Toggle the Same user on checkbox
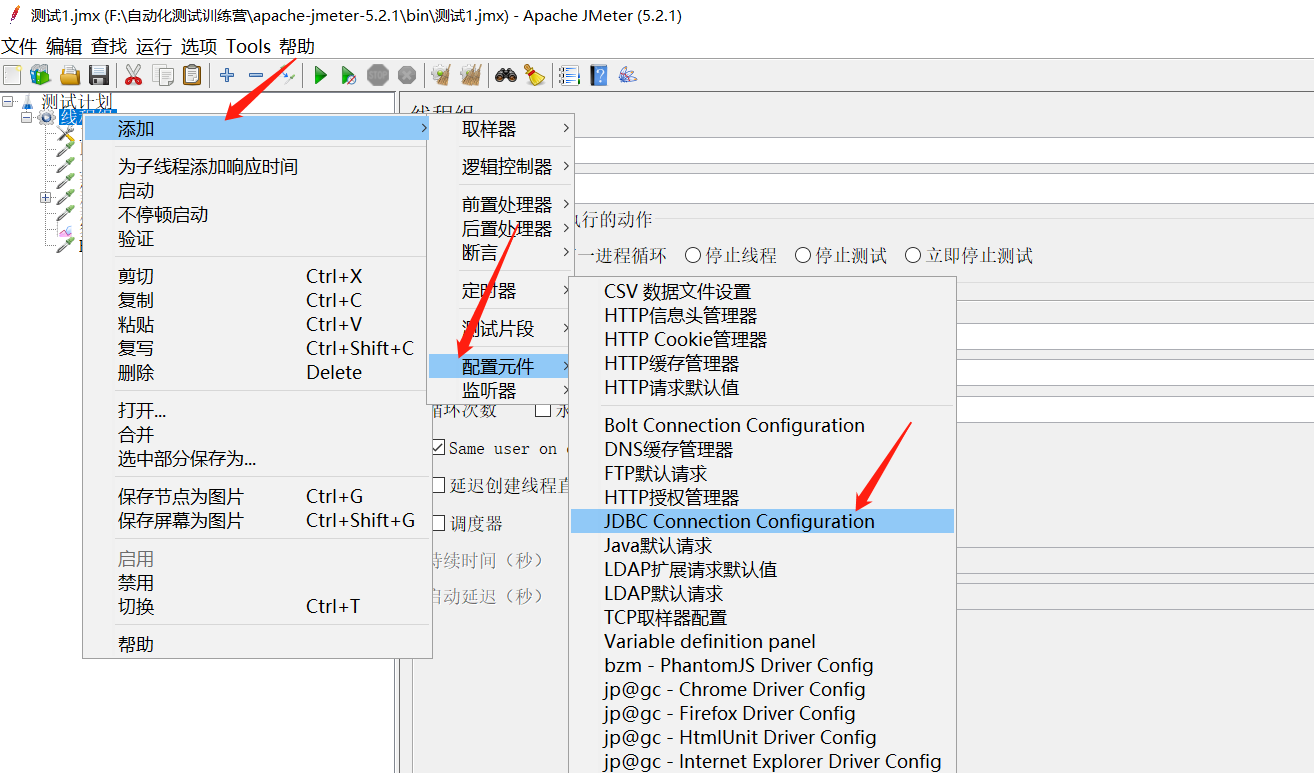1314x773 pixels. [438, 448]
